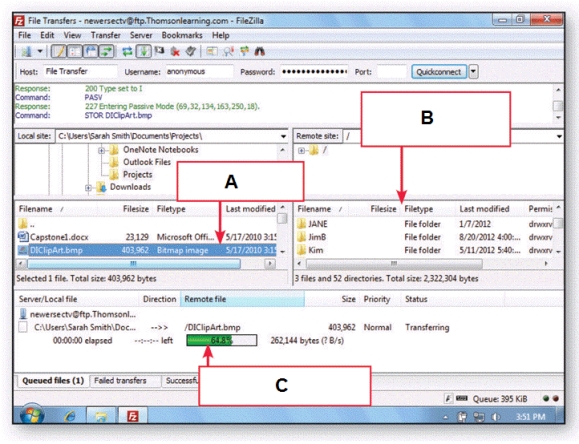Open the Server menu
This screenshot has height=444, width=579.
click(x=141, y=35)
